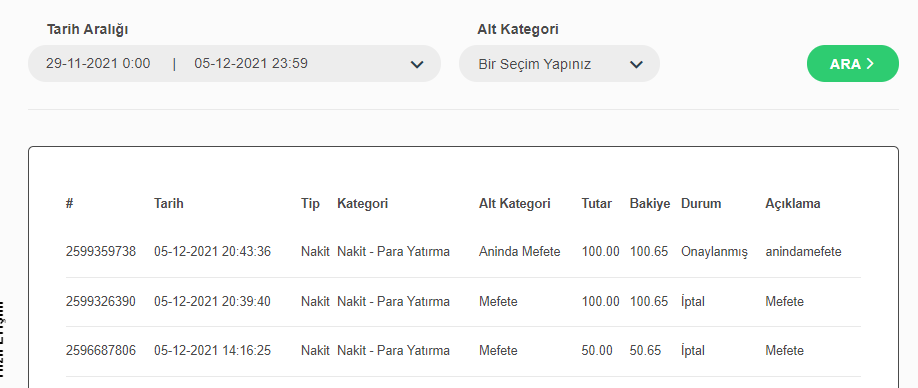Click the Bakiye column header

point(650,204)
